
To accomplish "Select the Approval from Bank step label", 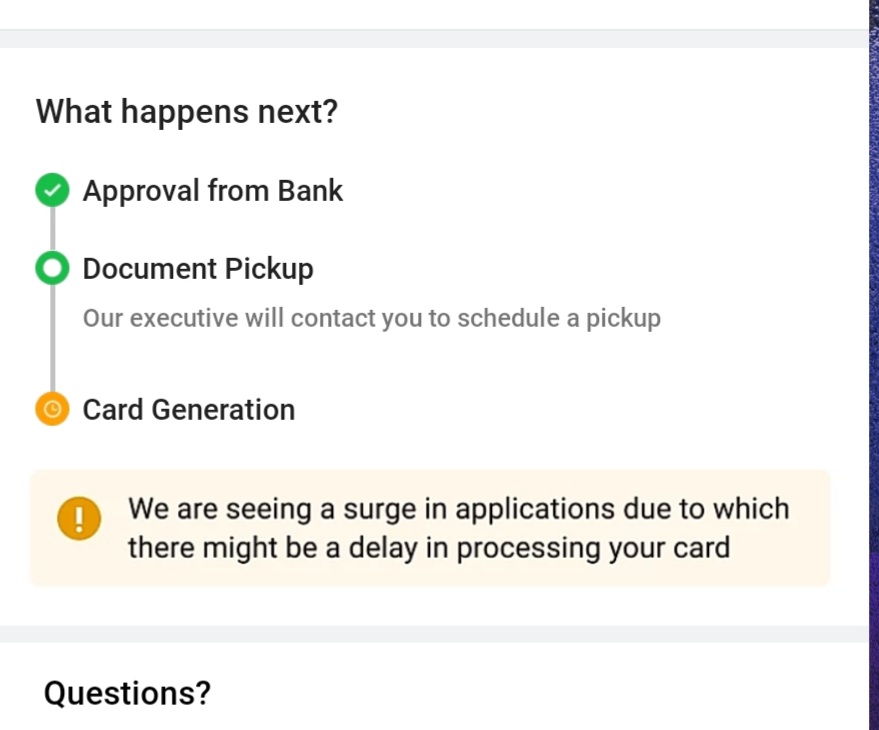I will point(212,190).
